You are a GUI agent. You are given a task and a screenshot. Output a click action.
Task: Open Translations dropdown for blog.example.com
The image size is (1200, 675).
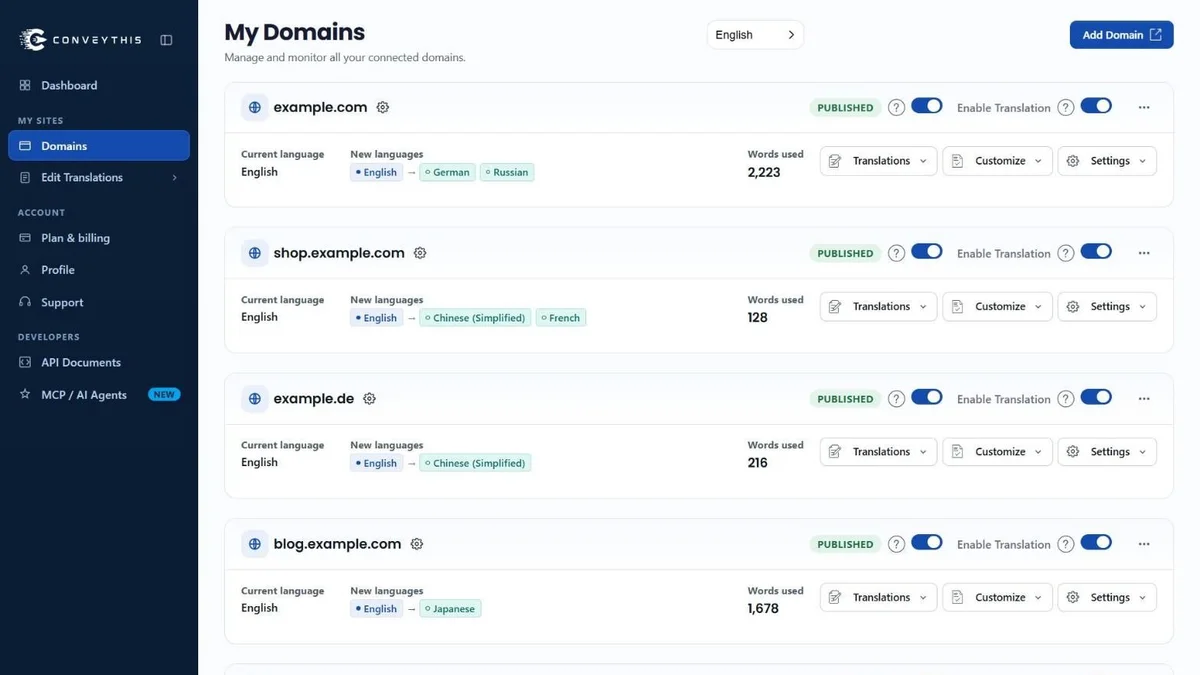[879, 598]
